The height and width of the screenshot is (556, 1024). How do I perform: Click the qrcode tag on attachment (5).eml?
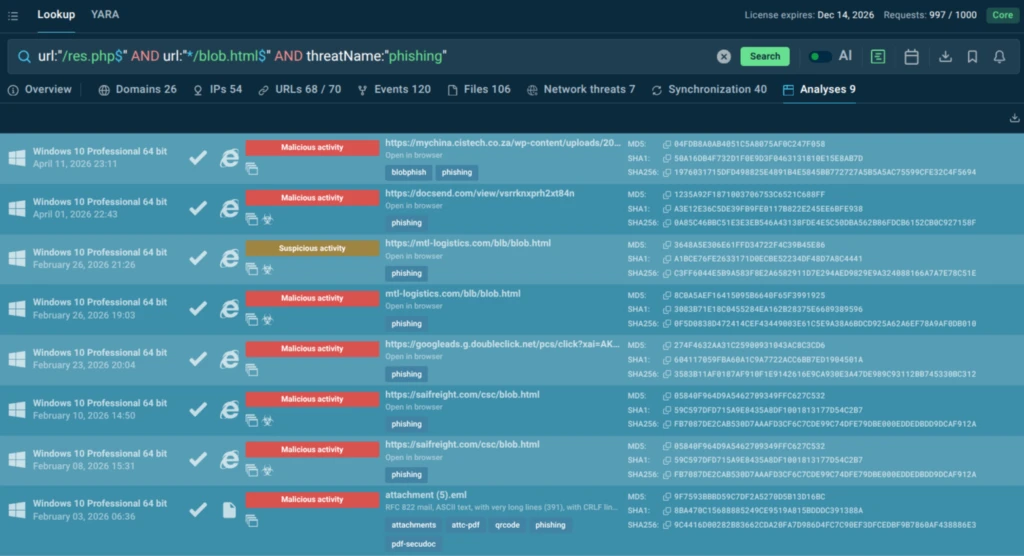[507, 525]
